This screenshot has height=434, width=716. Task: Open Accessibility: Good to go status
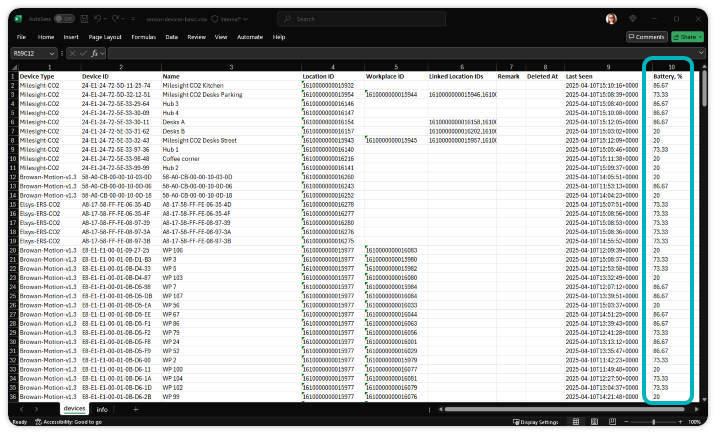(x=68, y=422)
